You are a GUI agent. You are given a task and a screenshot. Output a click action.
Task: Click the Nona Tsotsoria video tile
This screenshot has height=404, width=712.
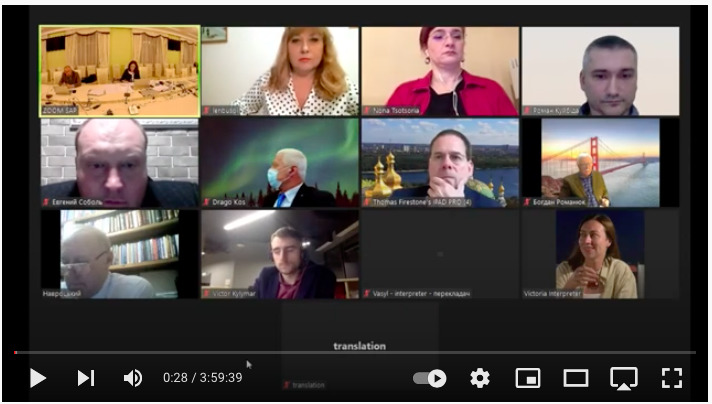click(440, 70)
